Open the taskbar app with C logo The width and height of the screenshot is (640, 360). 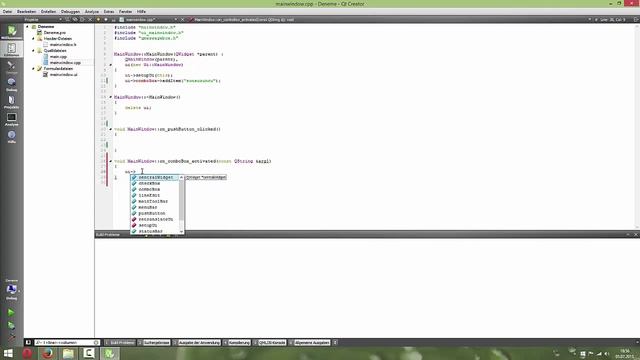pyautogui.click(x=89, y=353)
